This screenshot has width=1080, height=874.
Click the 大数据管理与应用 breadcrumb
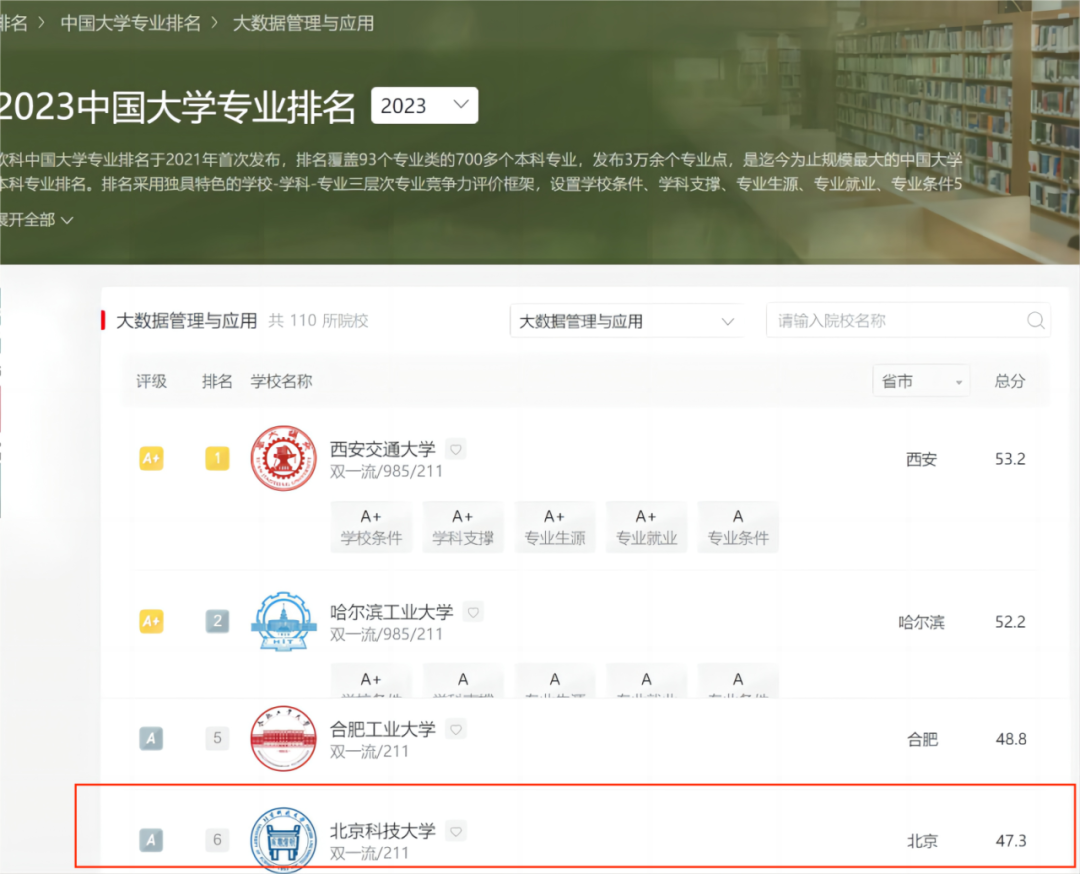point(303,23)
